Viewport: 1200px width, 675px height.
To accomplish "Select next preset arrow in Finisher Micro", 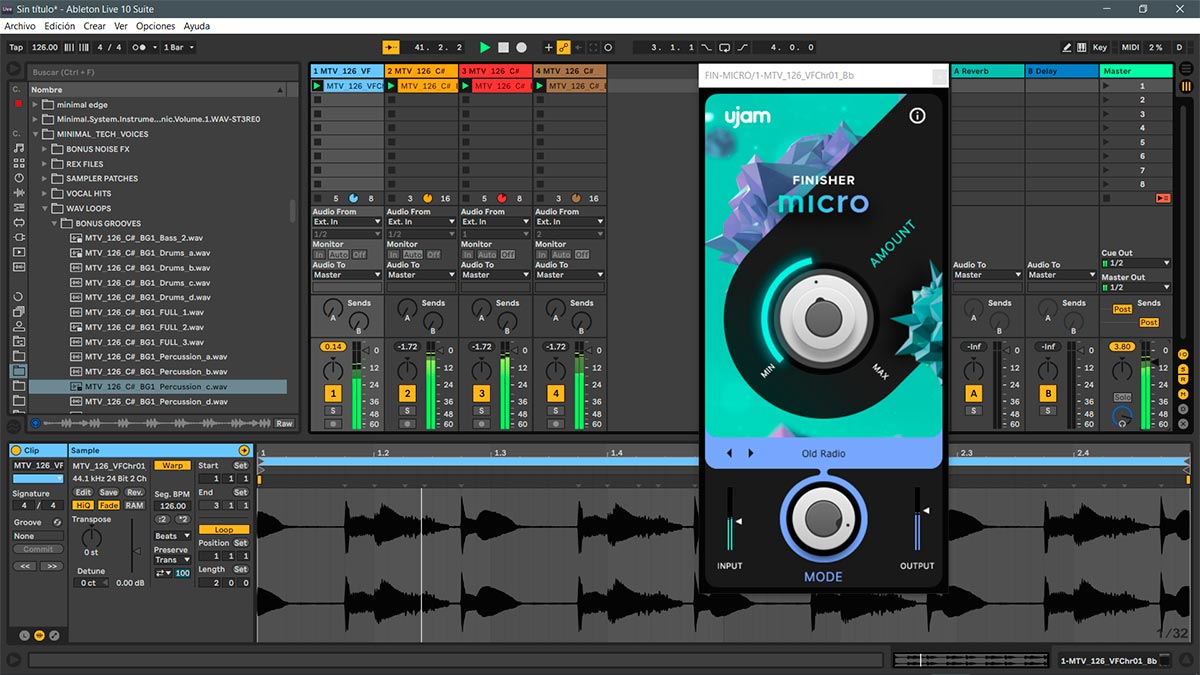I will pyautogui.click(x=751, y=453).
